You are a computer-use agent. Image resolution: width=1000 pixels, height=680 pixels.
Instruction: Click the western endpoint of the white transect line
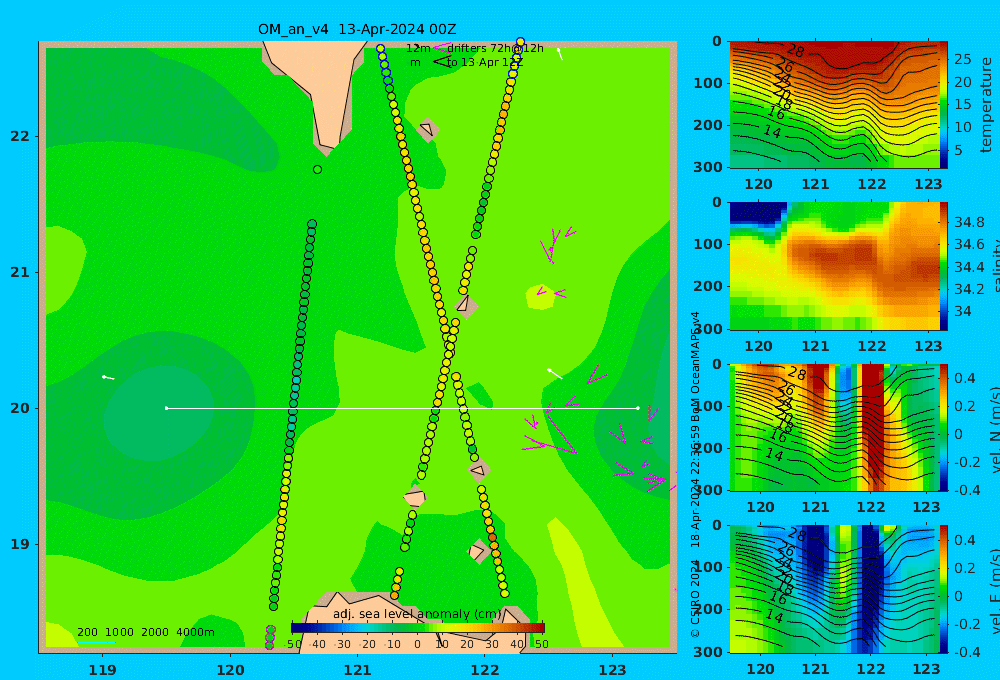[166, 408]
